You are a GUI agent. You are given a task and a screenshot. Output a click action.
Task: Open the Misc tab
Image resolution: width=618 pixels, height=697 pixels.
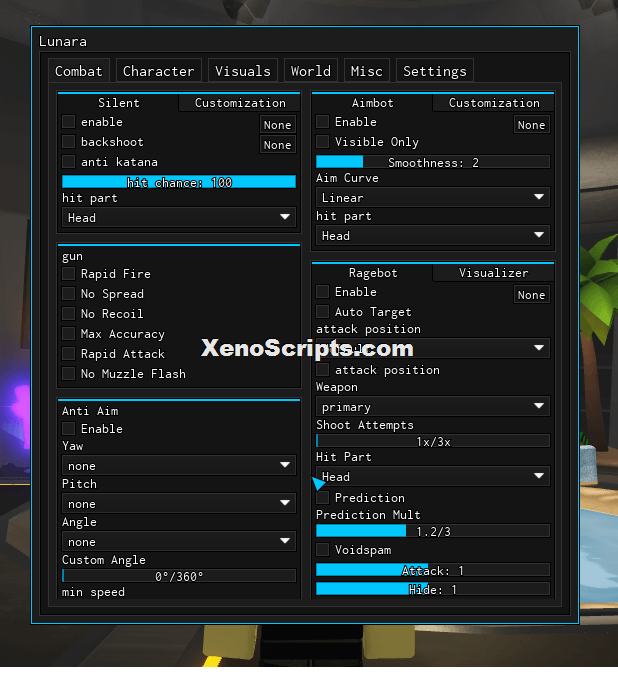click(x=367, y=71)
